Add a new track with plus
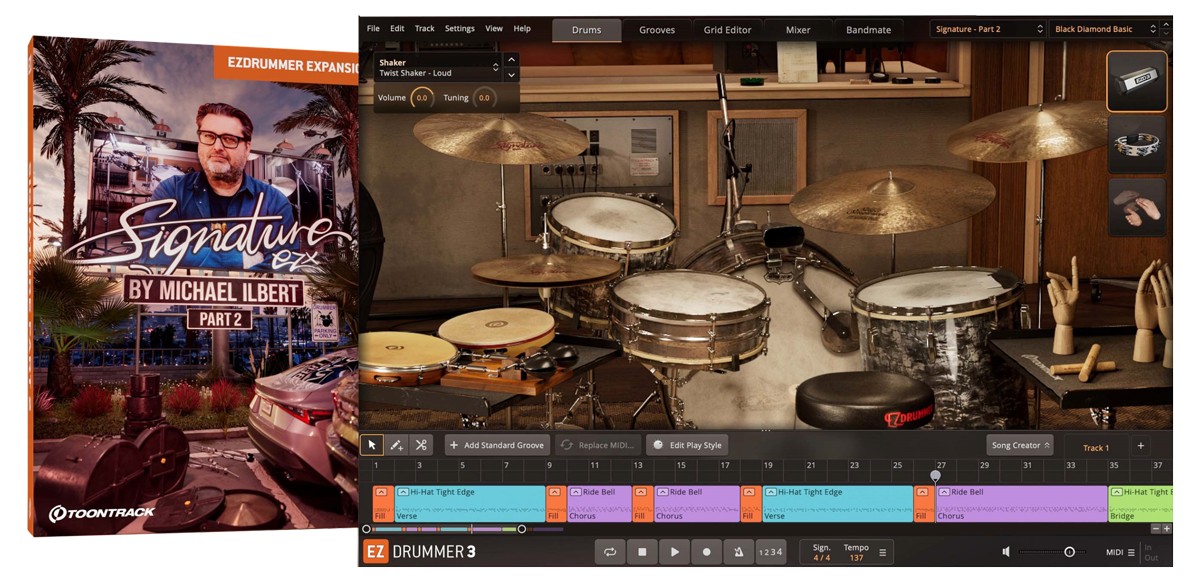 click(x=1140, y=446)
